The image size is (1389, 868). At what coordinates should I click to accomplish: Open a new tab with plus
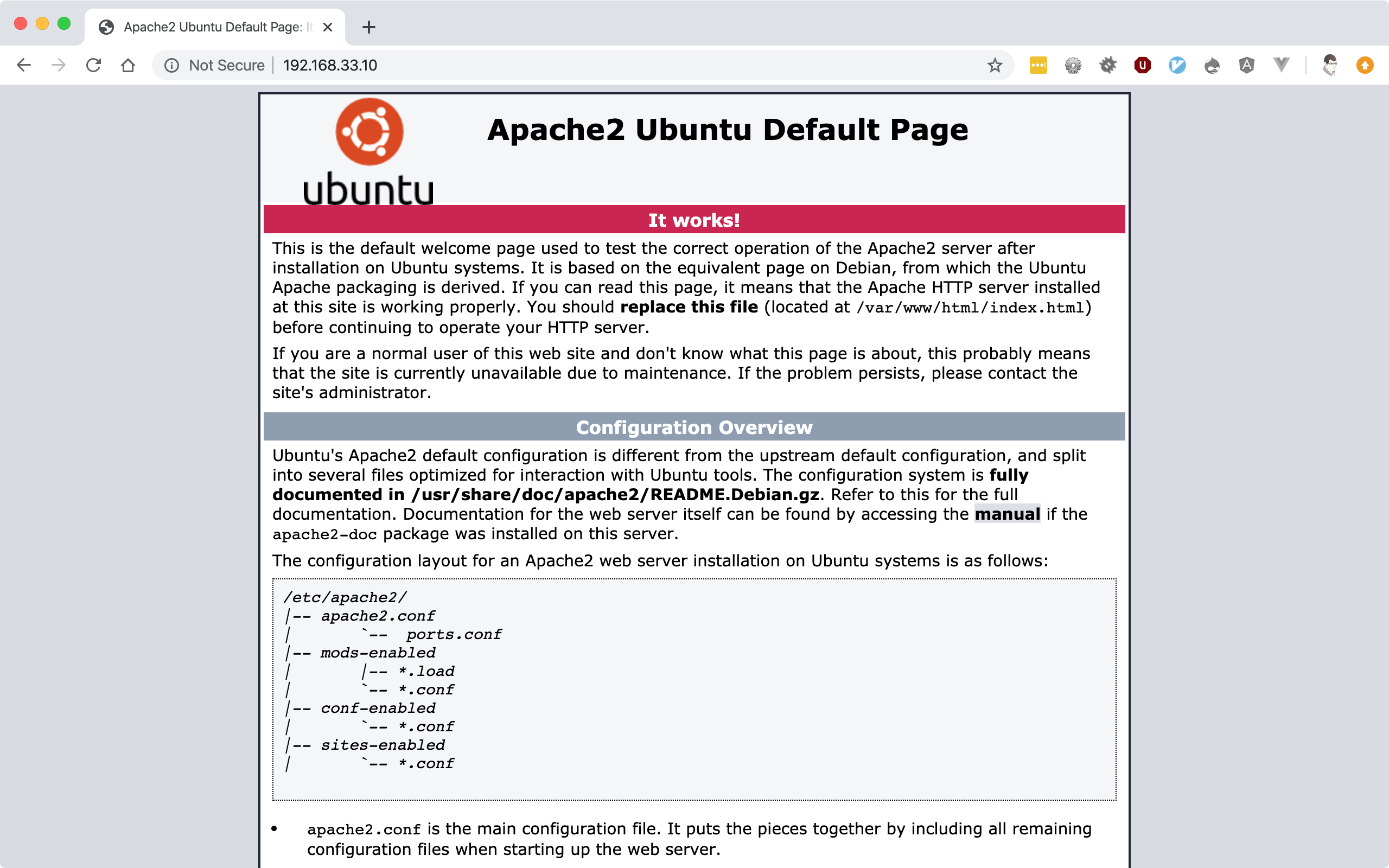[x=369, y=27]
